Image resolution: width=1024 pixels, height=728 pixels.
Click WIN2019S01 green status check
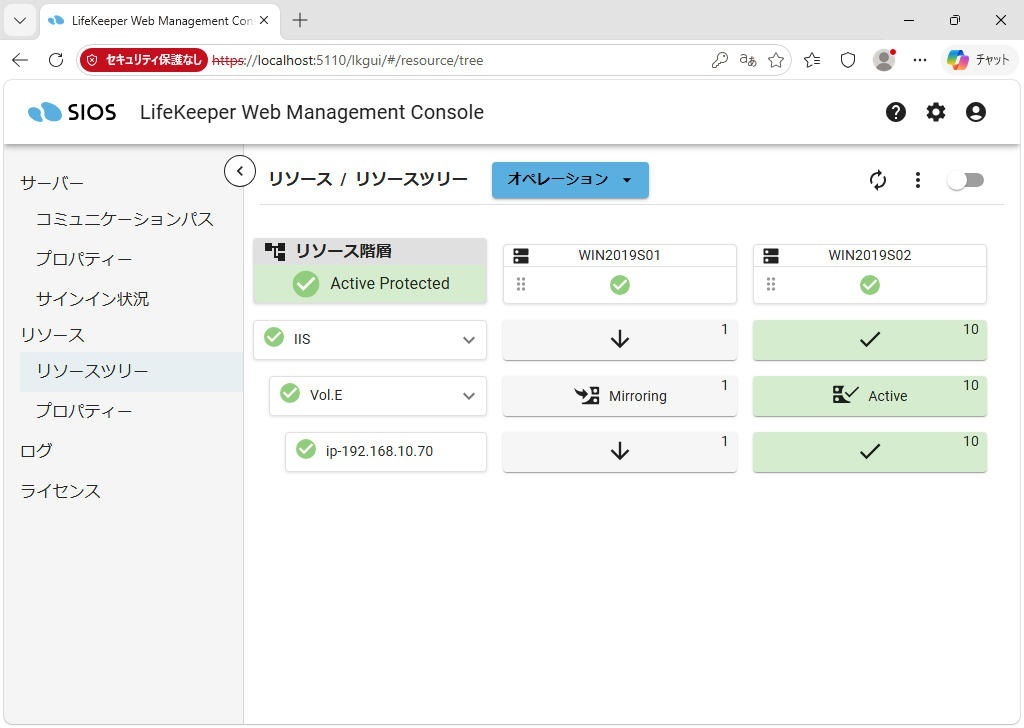(620, 285)
